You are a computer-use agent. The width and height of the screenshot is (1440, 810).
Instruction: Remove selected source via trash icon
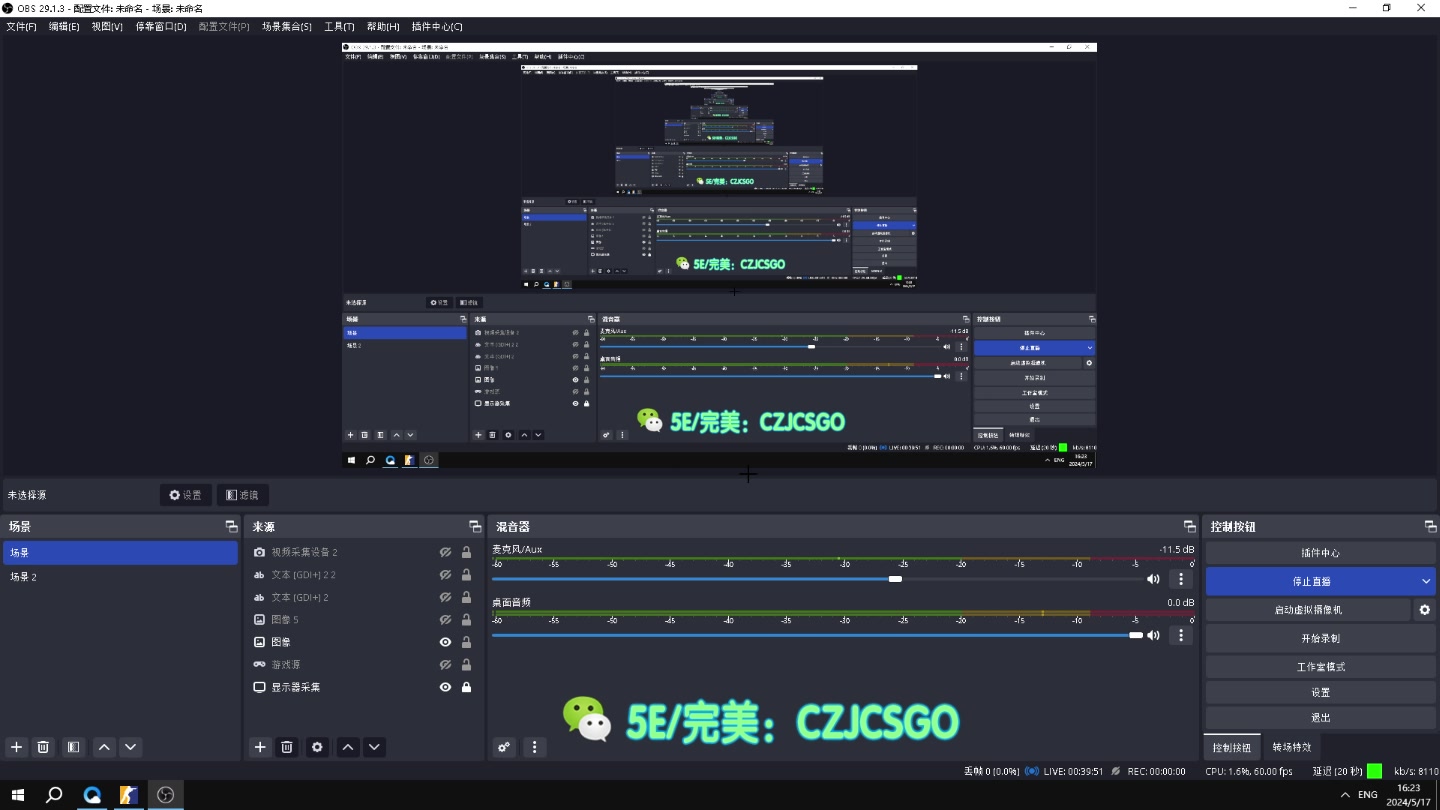click(x=287, y=747)
